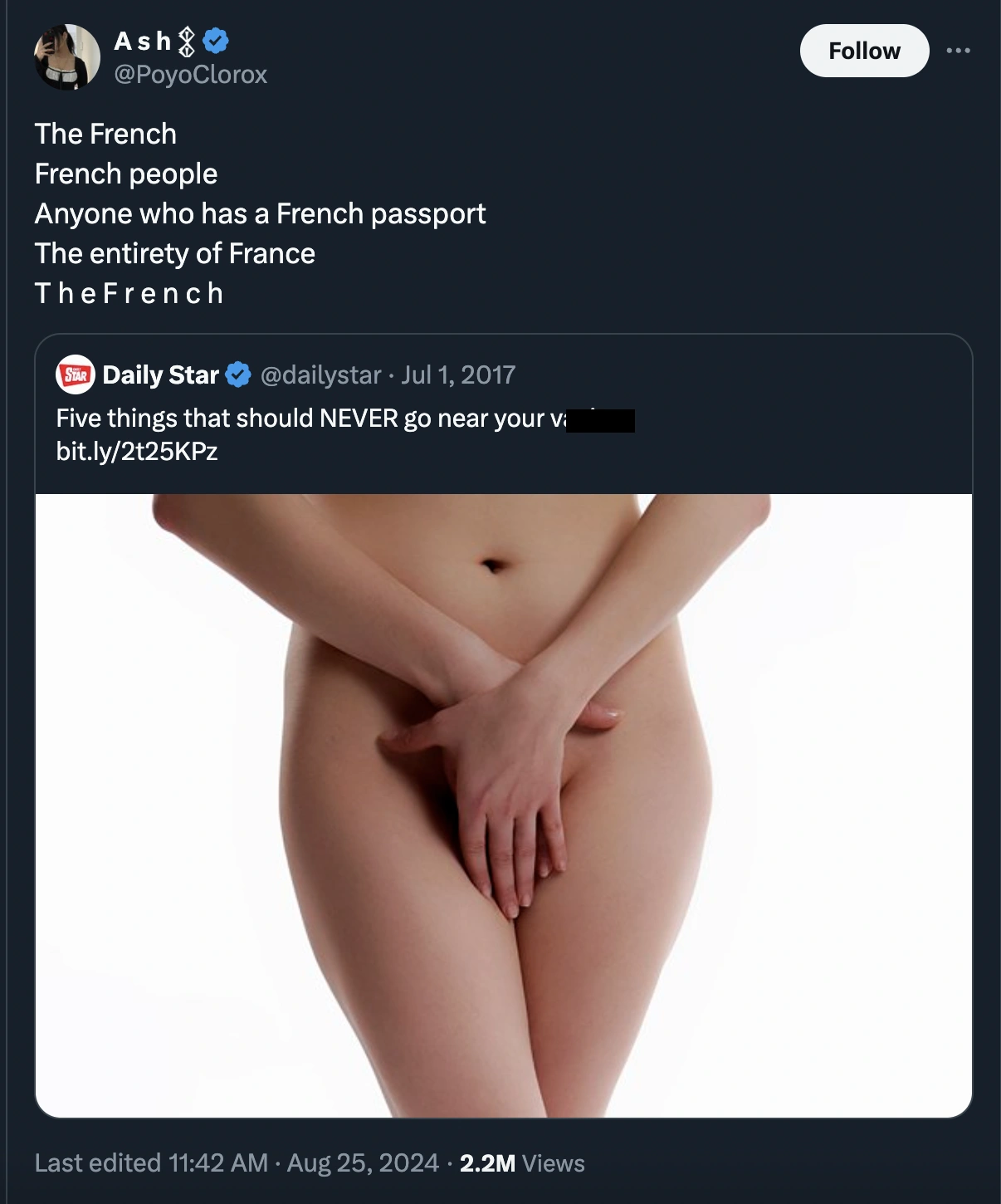This screenshot has height=1204, width=1001.
Task: Click the @dailystar handle
Action: pyautogui.click(x=320, y=374)
